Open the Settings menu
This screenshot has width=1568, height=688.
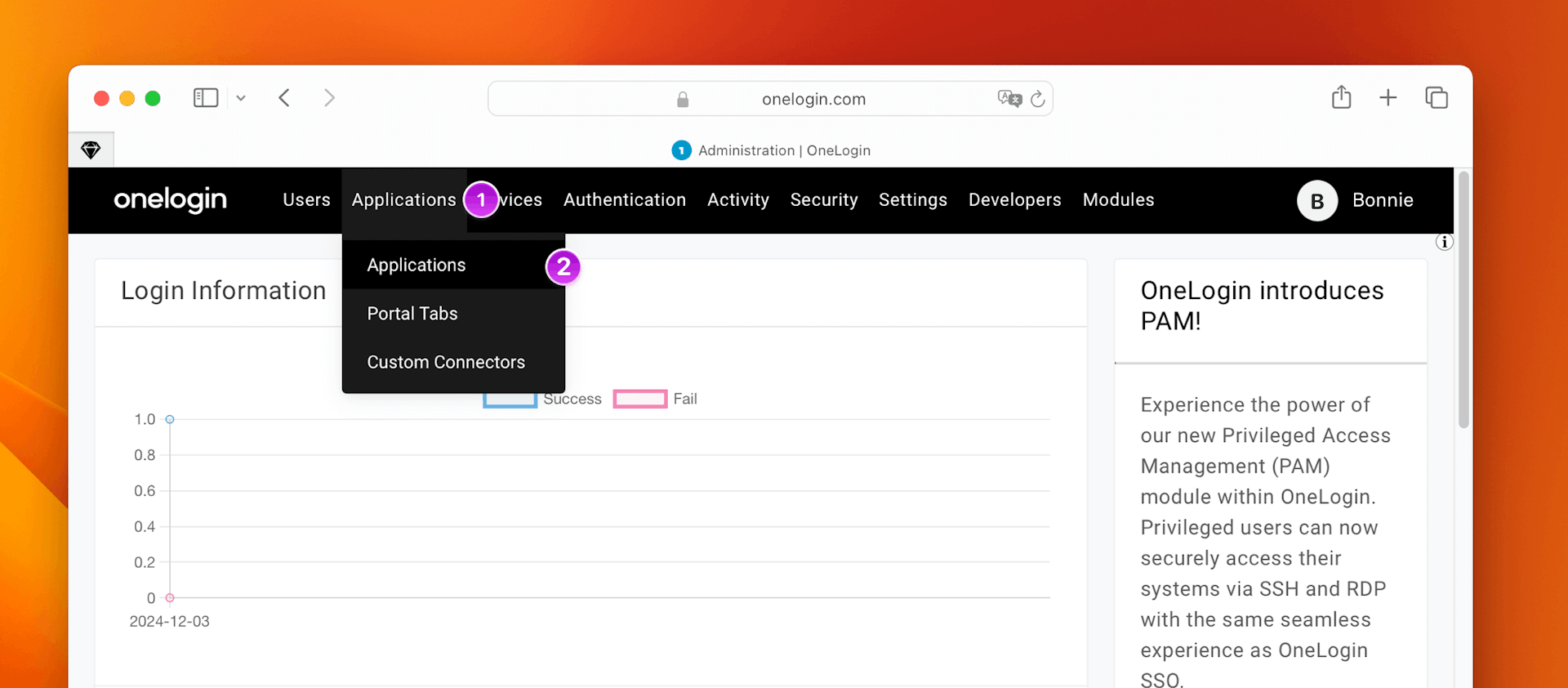pos(913,200)
